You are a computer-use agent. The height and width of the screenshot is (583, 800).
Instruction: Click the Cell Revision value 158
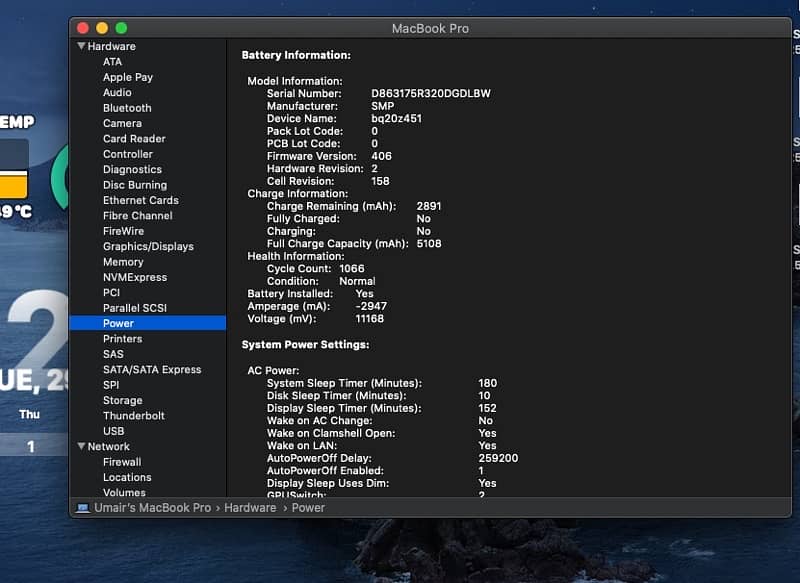[380, 181]
